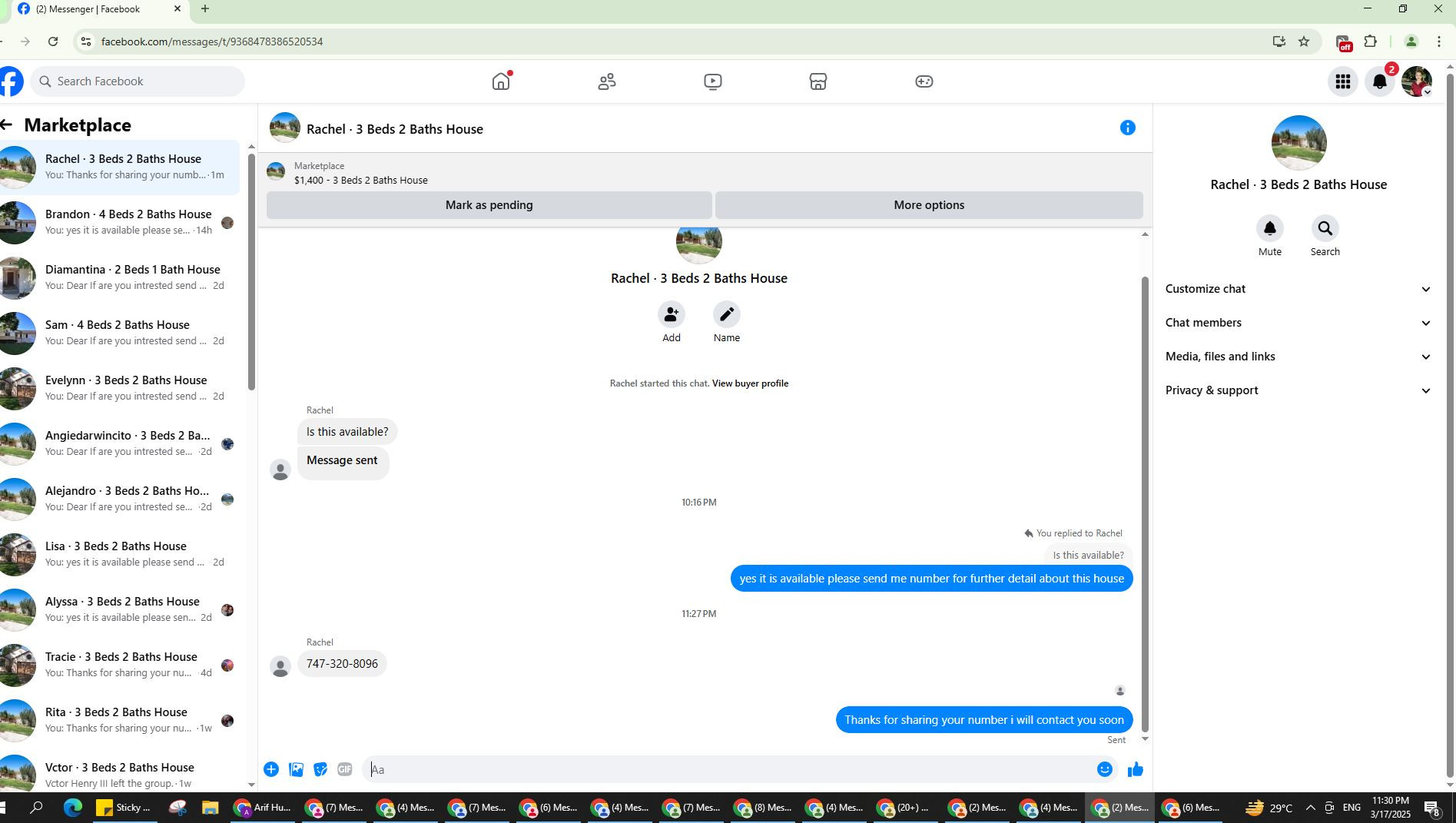Click Mark as pending button
This screenshot has height=823, width=1456.
coord(489,205)
